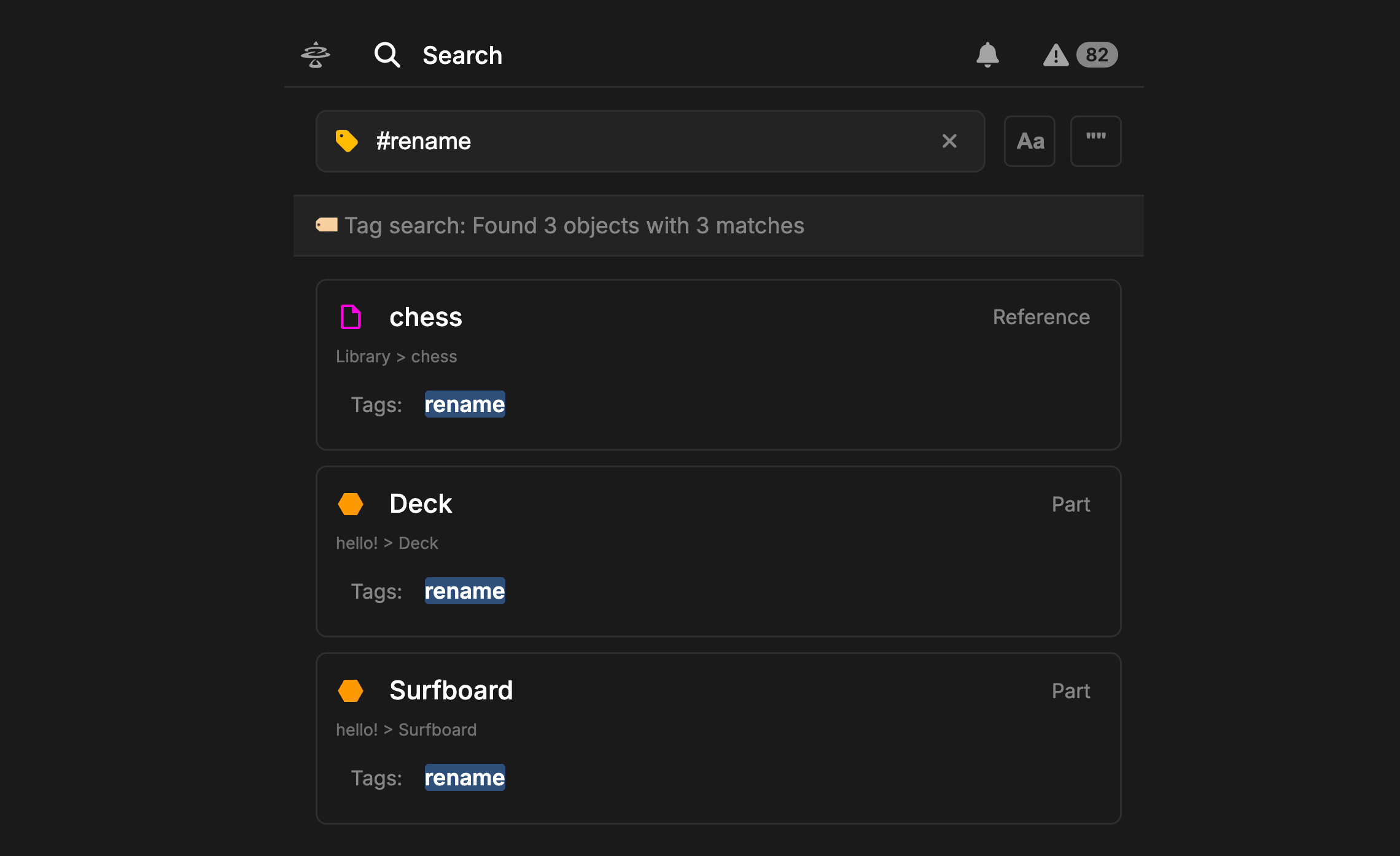
Task: Click the yellow tag icon in search field
Action: [347, 141]
